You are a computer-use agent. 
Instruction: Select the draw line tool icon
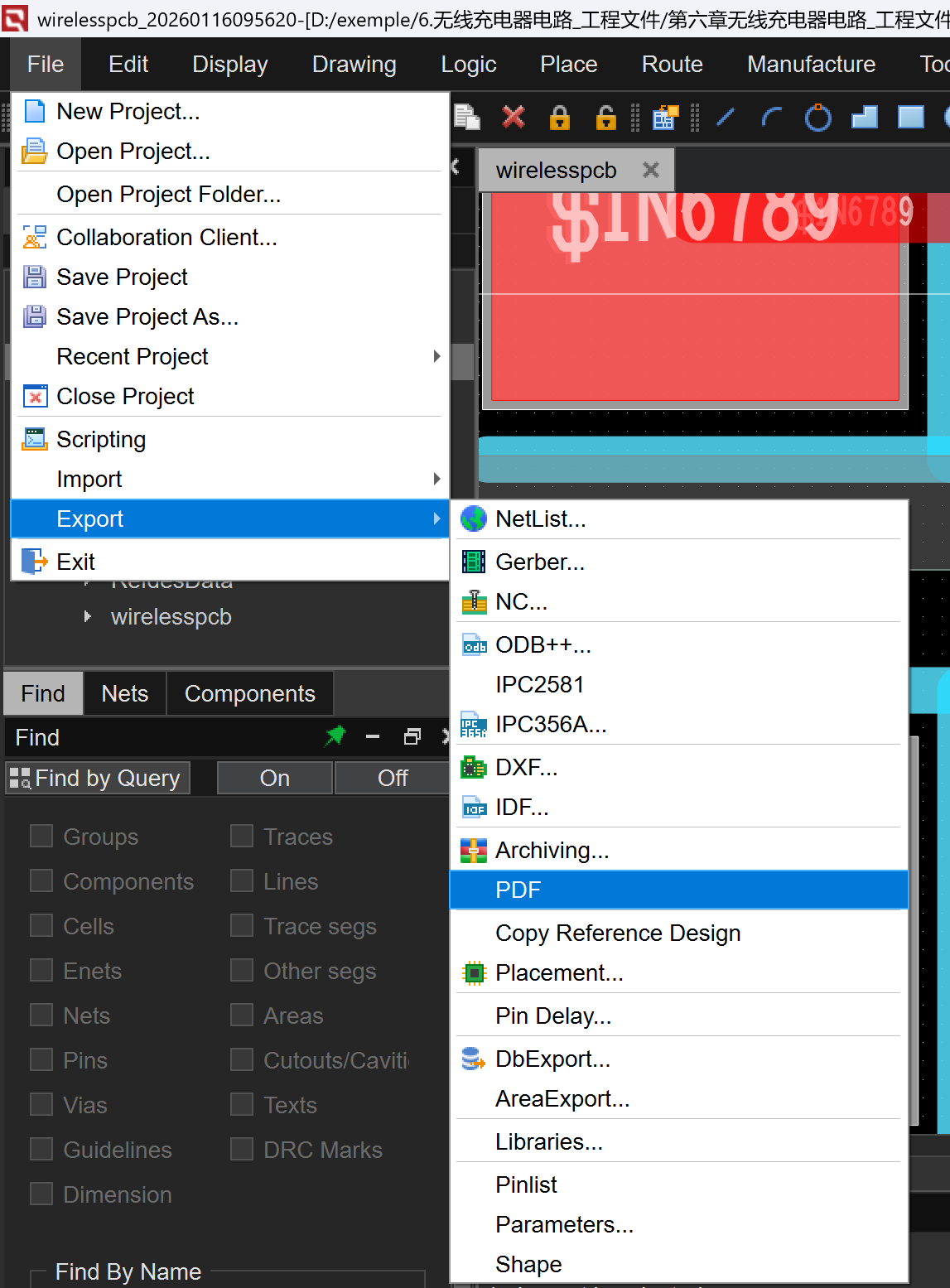click(x=726, y=118)
